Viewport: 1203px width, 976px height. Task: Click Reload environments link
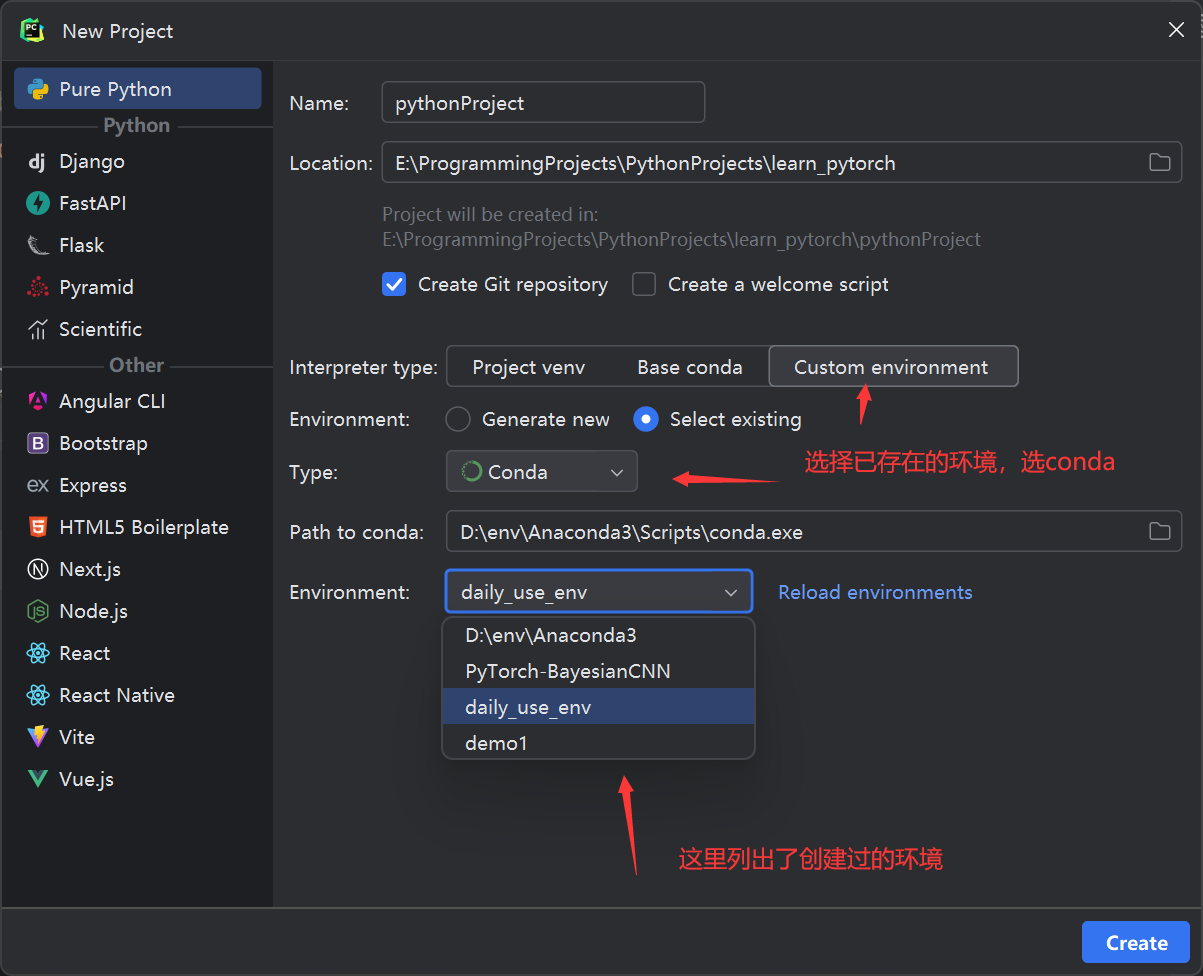pos(875,592)
